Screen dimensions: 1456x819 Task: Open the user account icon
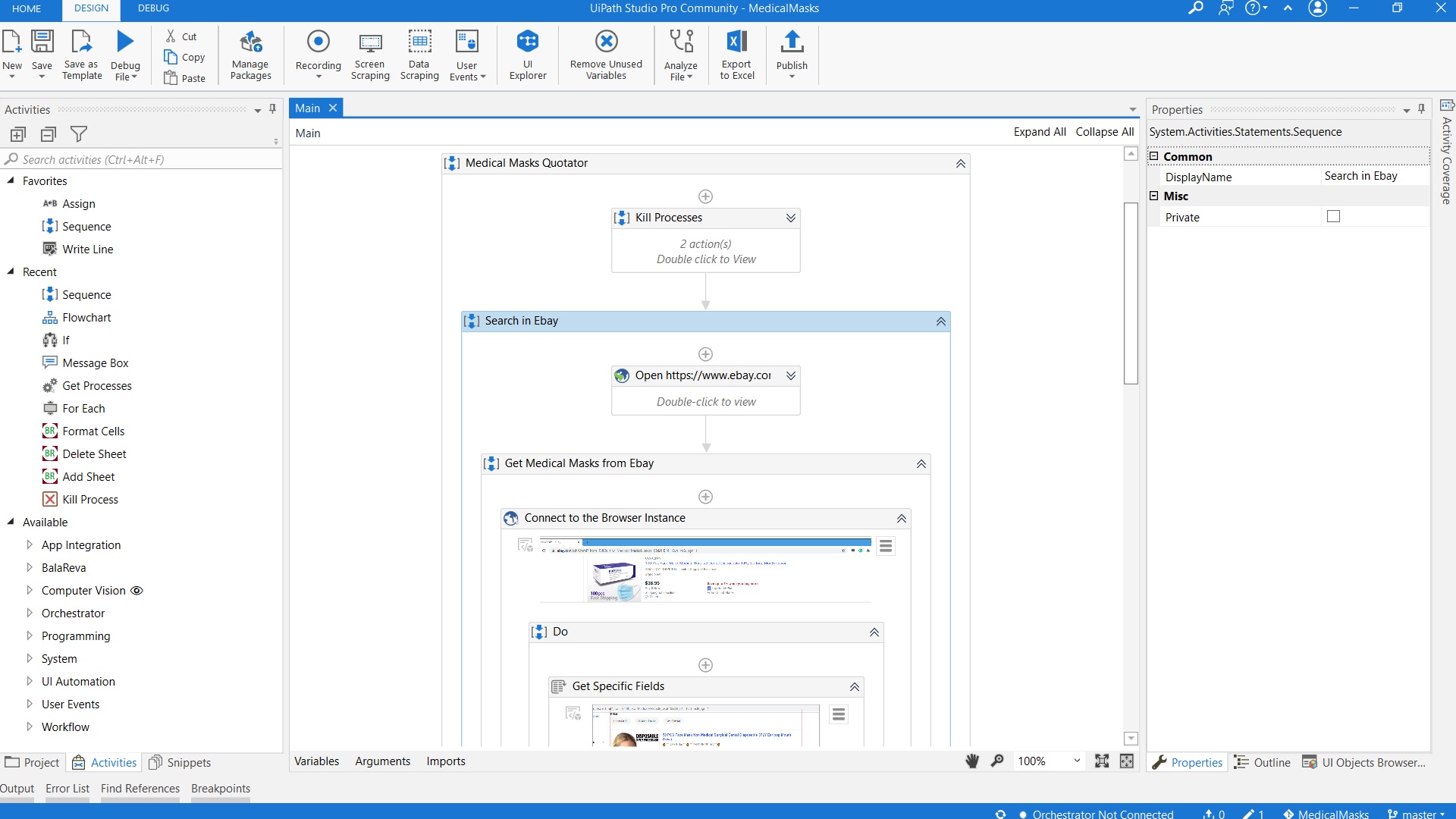click(1318, 8)
